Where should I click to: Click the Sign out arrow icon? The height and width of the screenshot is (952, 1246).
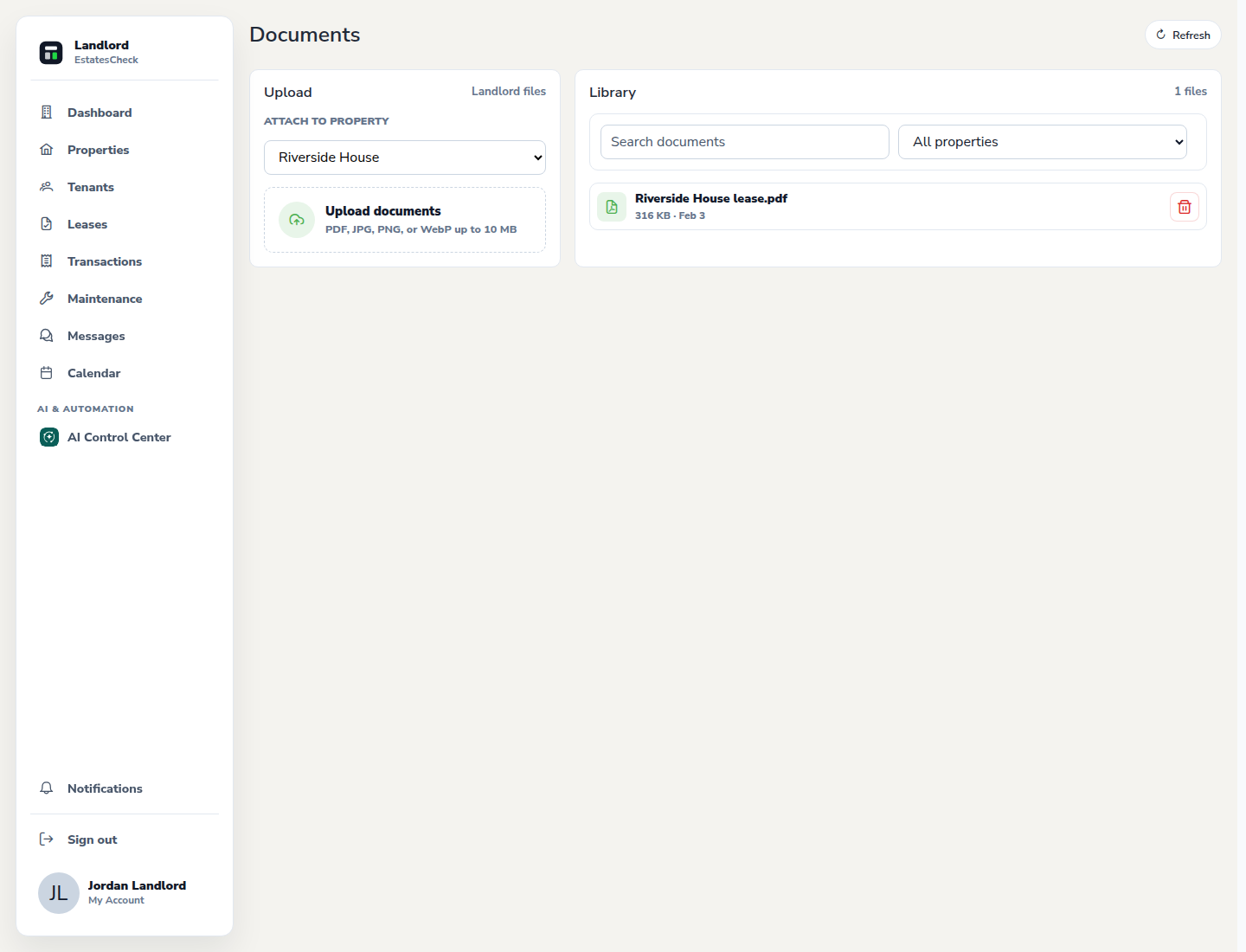coord(47,839)
